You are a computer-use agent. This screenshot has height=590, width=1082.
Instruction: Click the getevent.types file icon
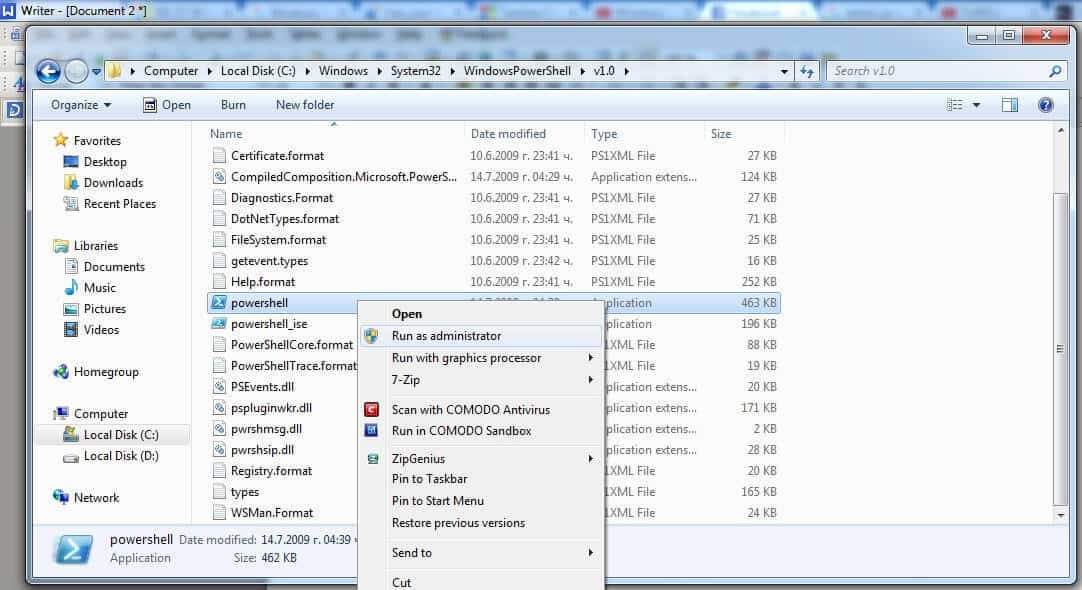click(x=219, y=261)
